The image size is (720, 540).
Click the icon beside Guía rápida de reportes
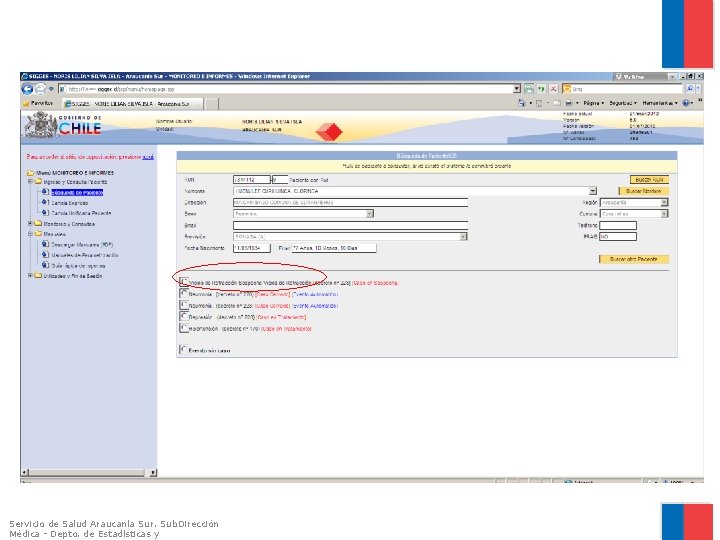(x=45, y=265)
